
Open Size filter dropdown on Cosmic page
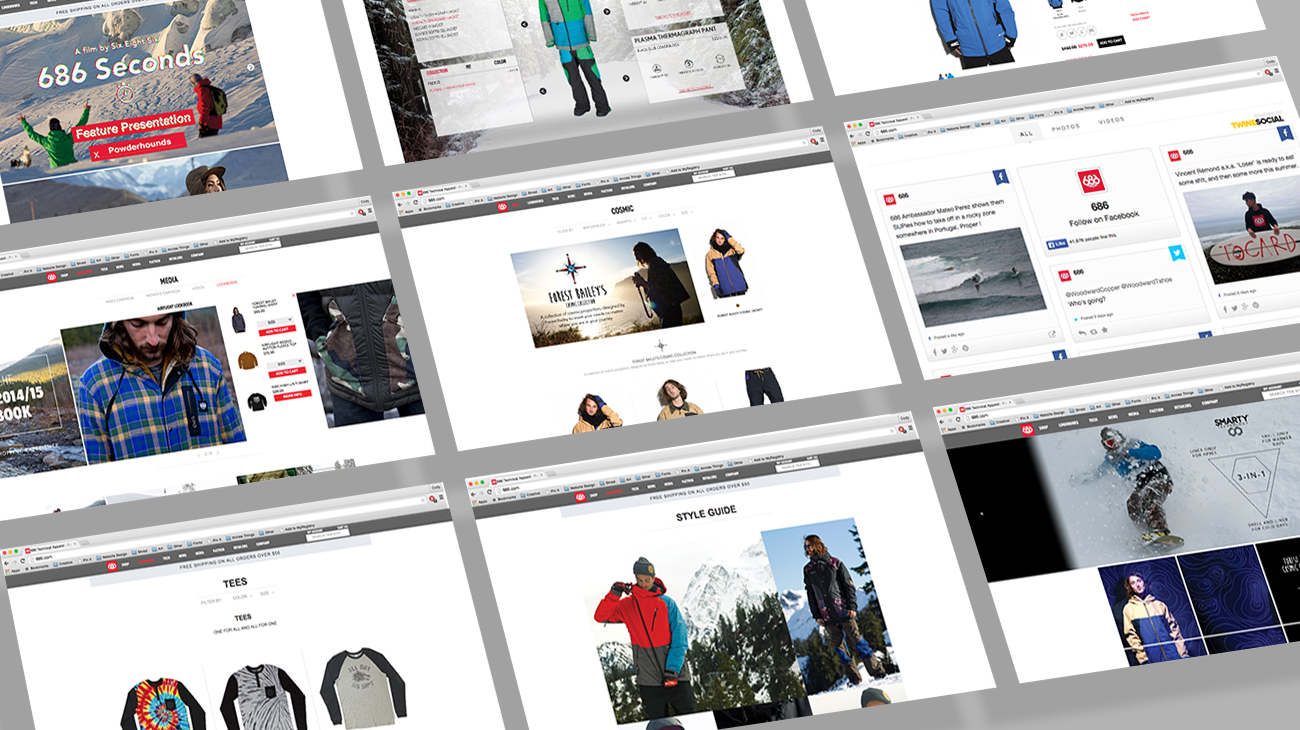coord(685,213)
